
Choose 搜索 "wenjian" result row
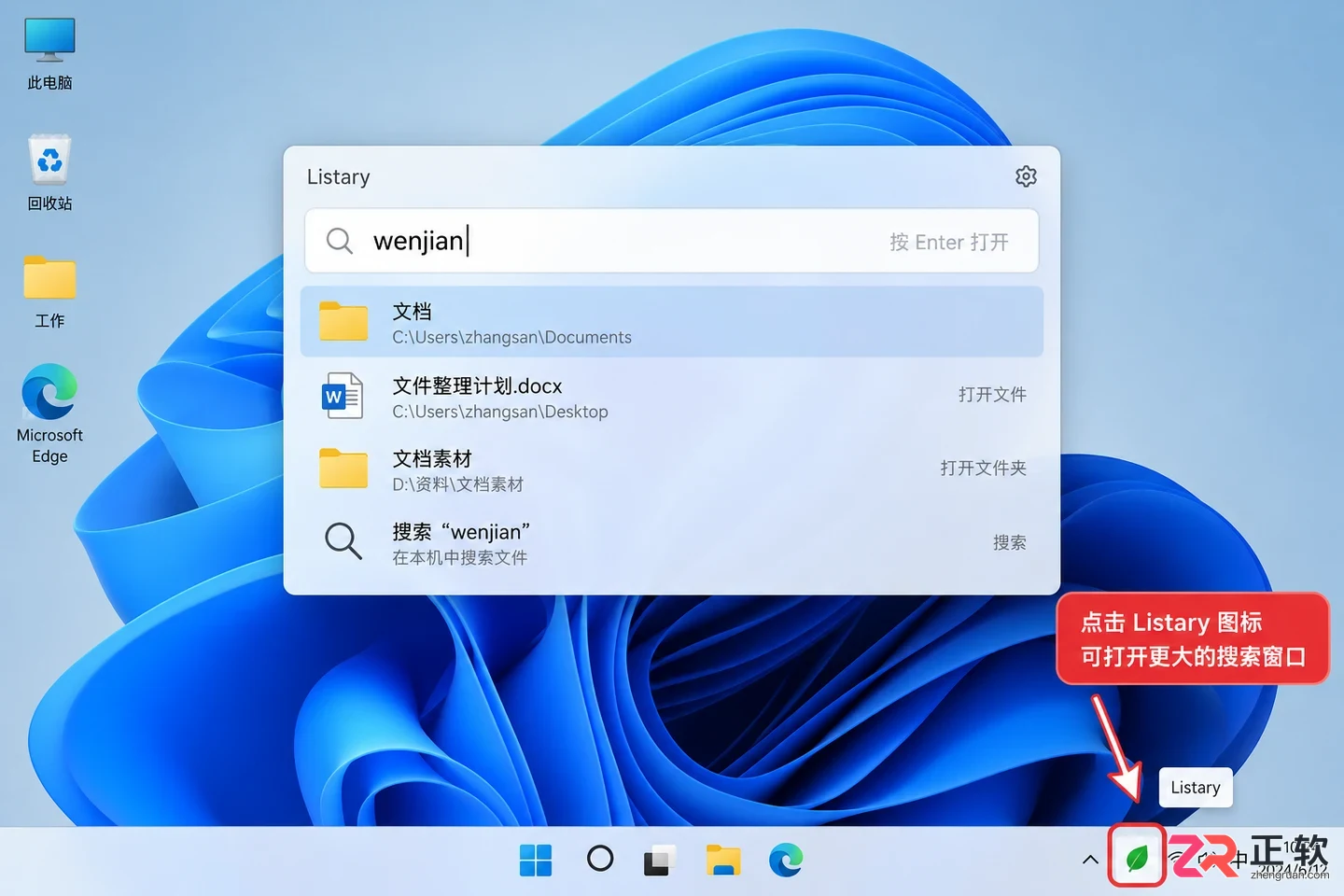(671, 542)
